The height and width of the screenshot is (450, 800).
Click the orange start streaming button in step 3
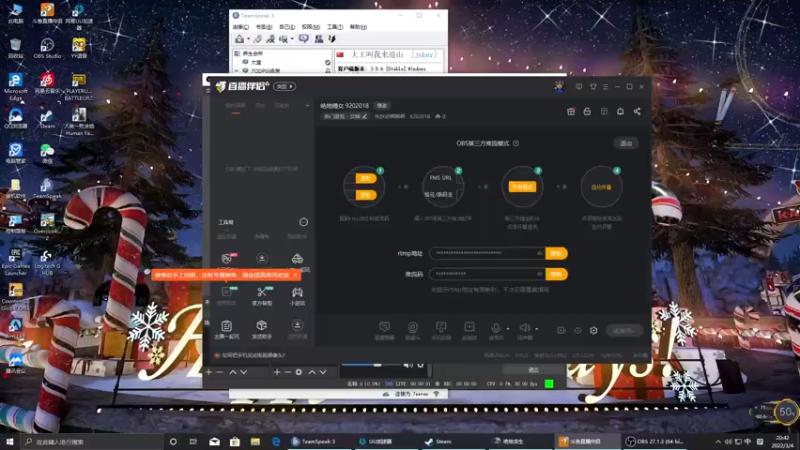(x=522, y=187)
